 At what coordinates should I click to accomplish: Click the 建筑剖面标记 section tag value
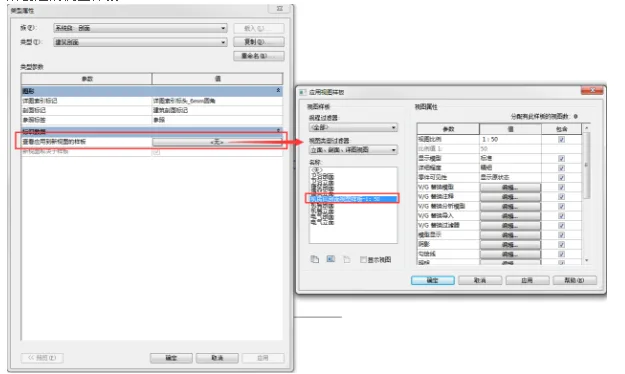point(217,110)
